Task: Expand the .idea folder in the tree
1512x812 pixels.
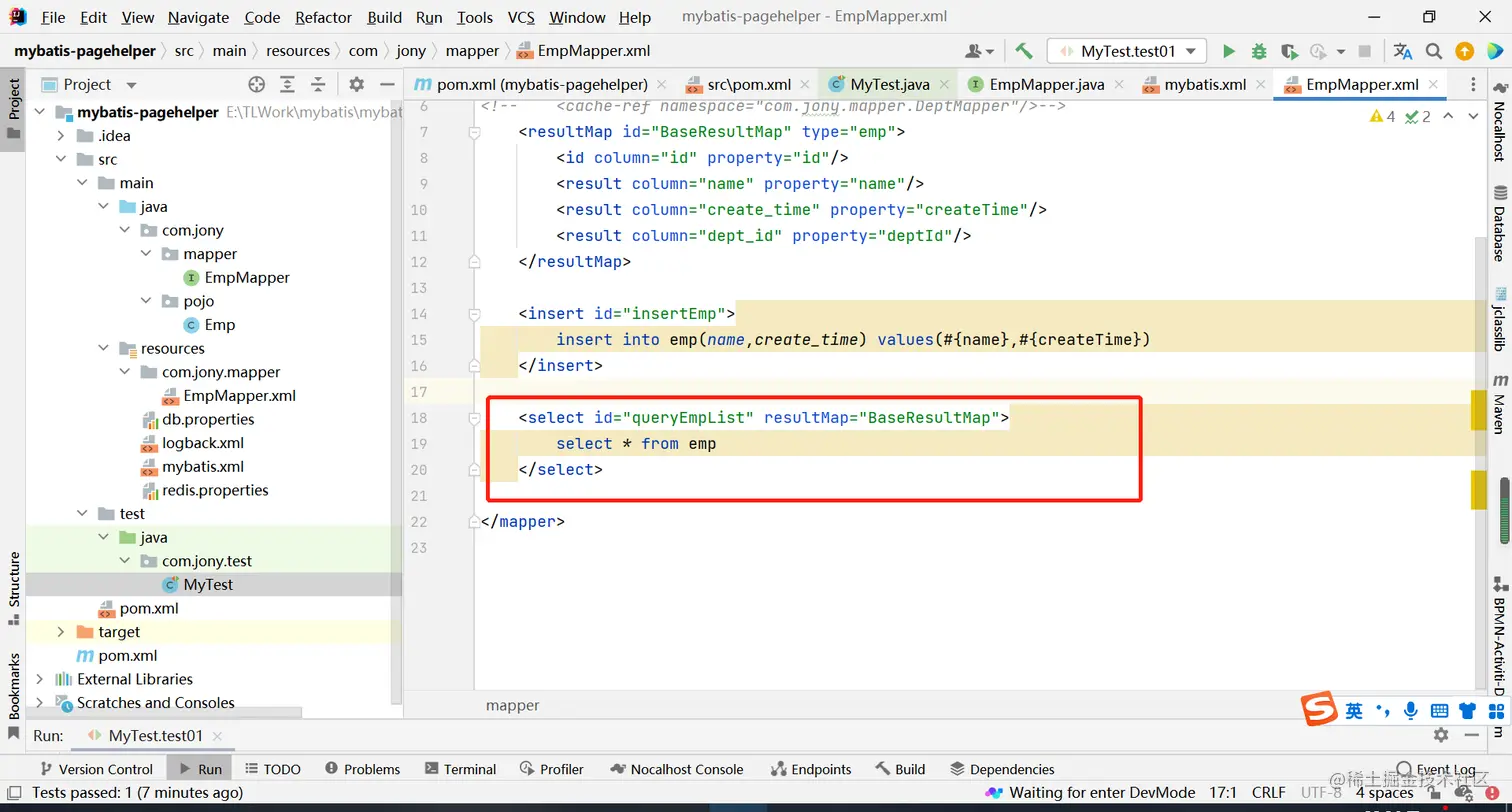Action: [61, 136]
